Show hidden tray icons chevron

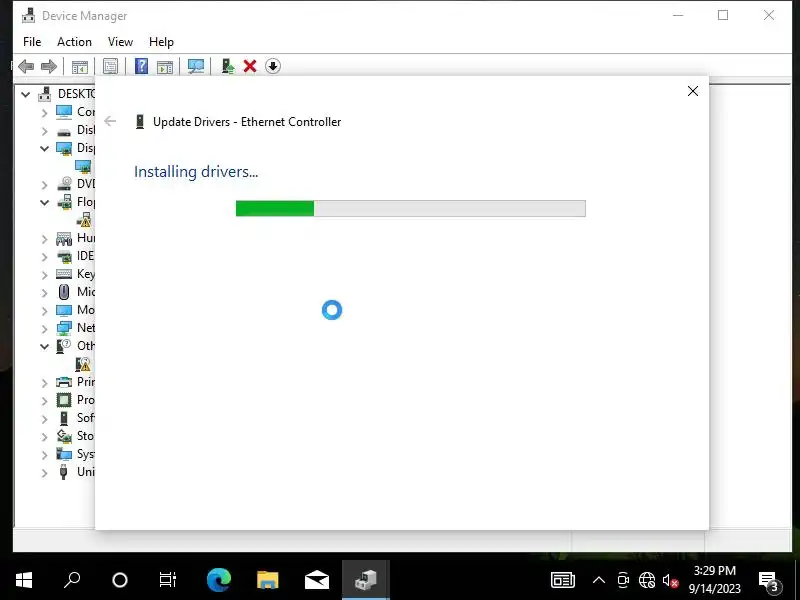598,580
